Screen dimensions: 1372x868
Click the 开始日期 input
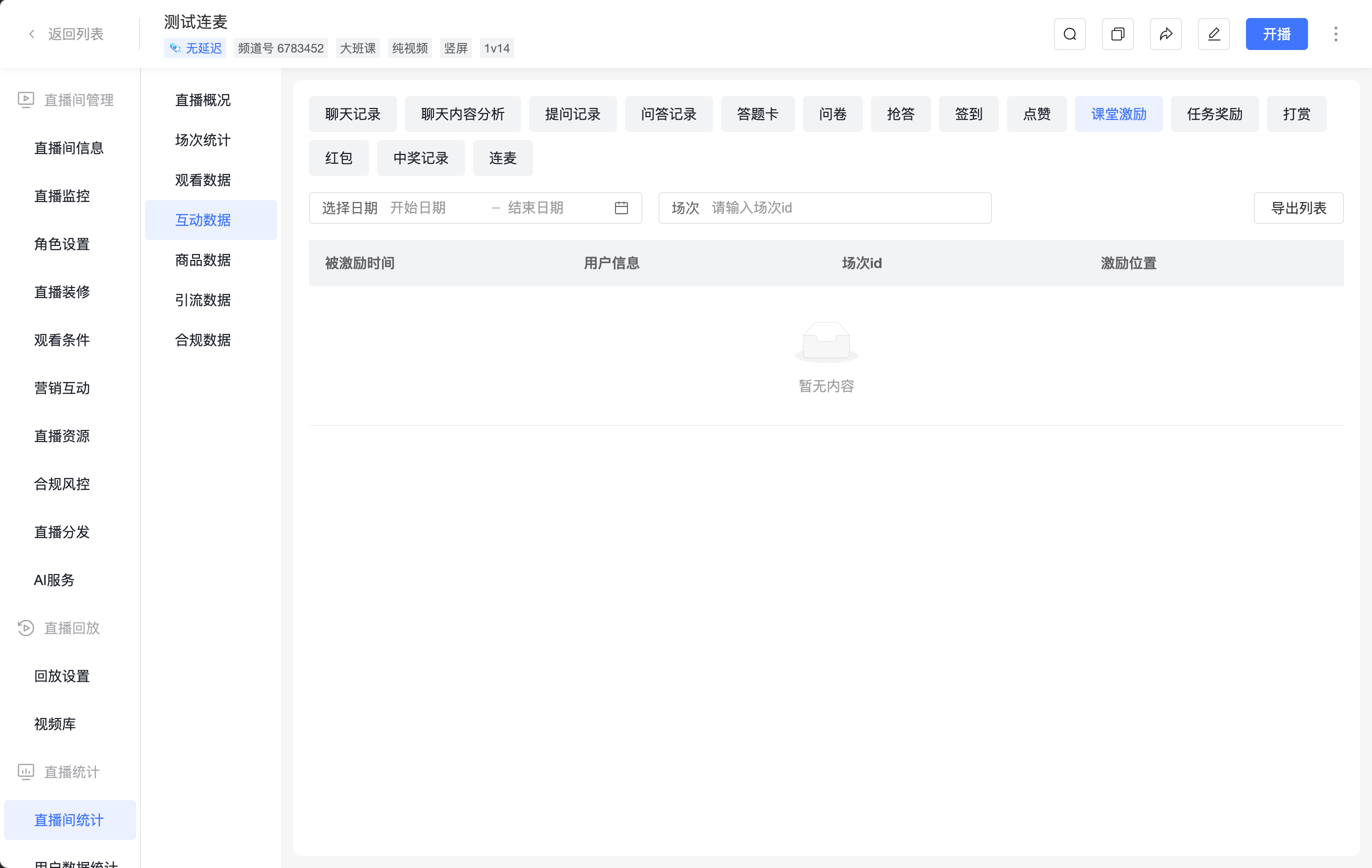tap(436, 208)
